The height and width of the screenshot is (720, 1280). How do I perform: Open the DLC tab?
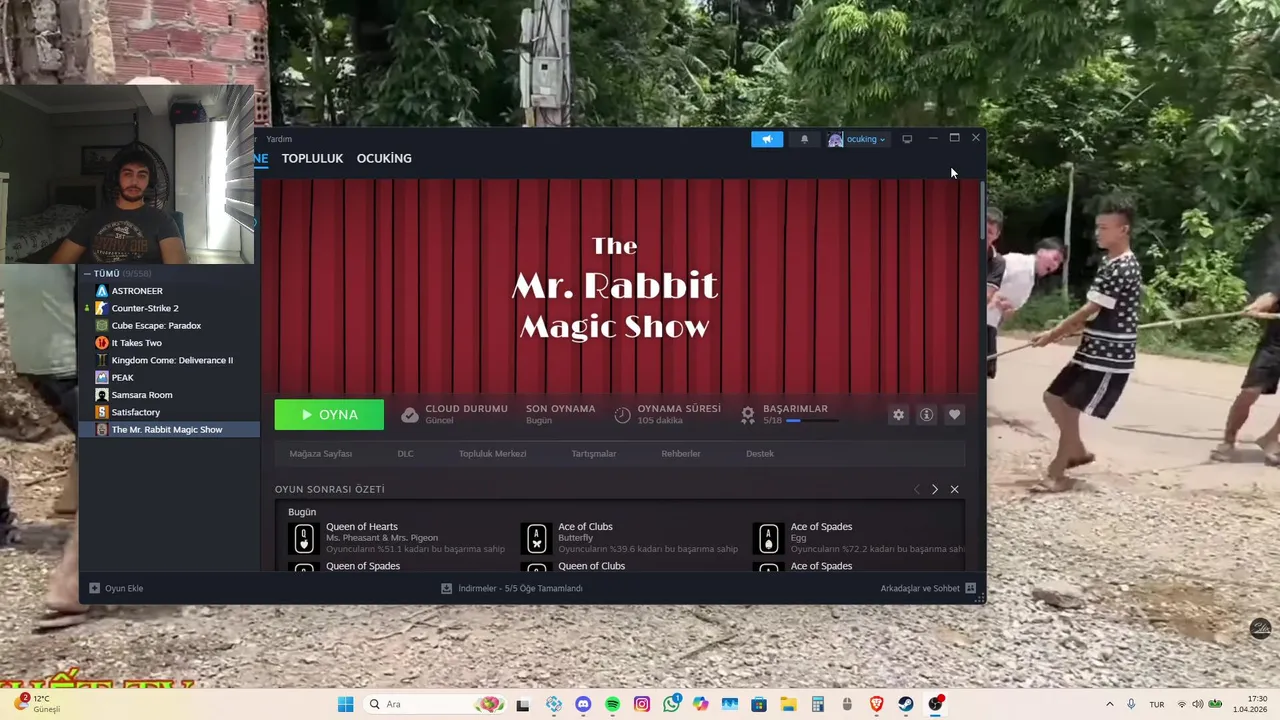(x=405, y=454)
